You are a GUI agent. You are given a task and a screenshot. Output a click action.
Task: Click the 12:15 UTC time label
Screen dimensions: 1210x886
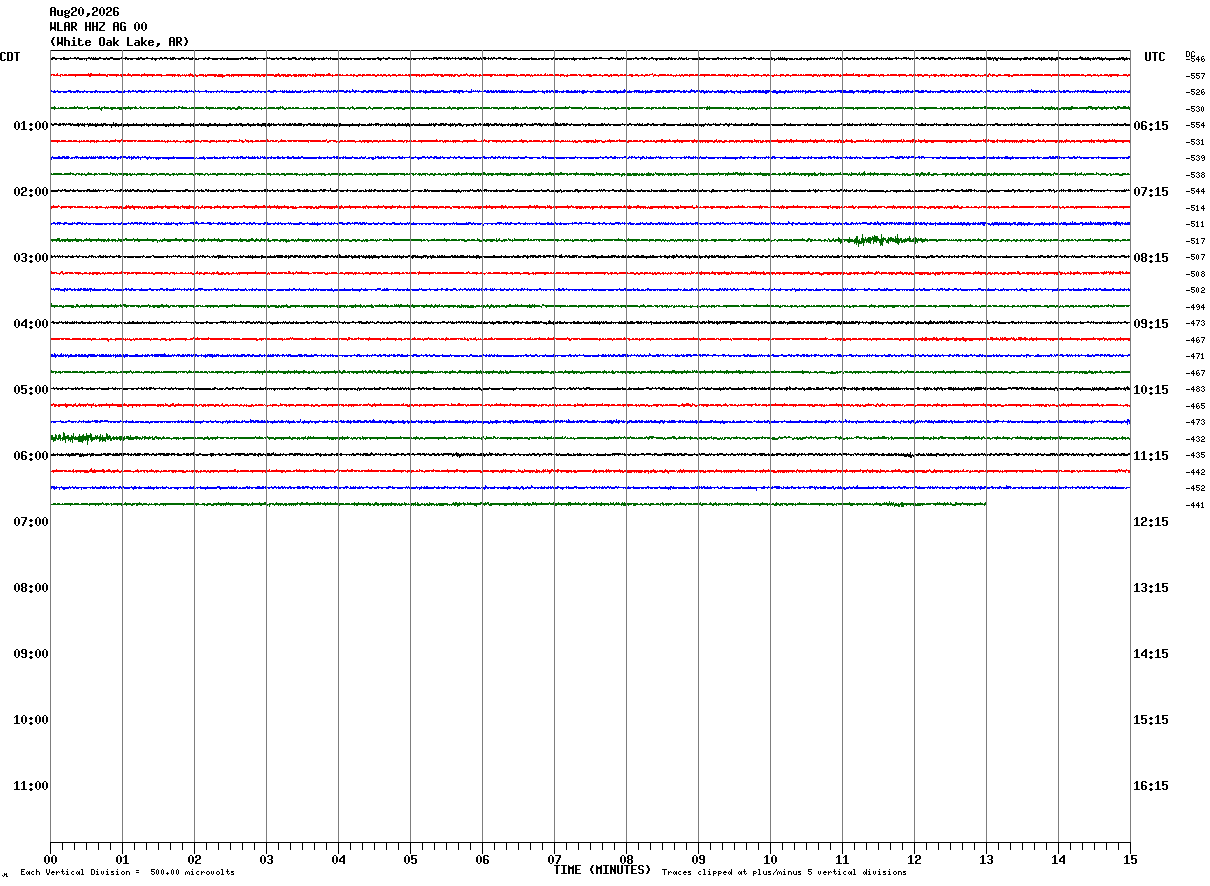(x=1151, y=522)
